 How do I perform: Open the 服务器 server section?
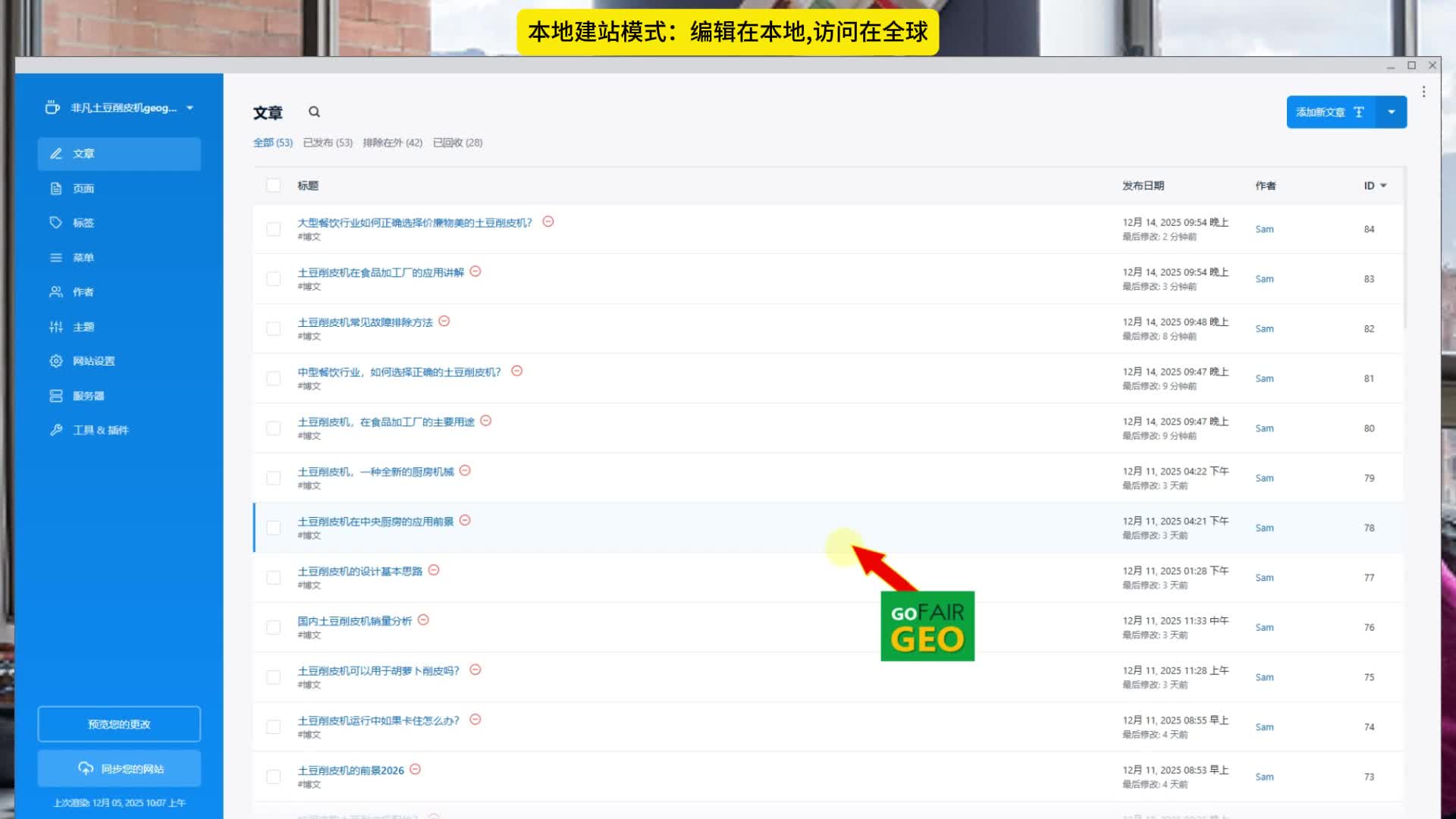(x=87, y=396)
